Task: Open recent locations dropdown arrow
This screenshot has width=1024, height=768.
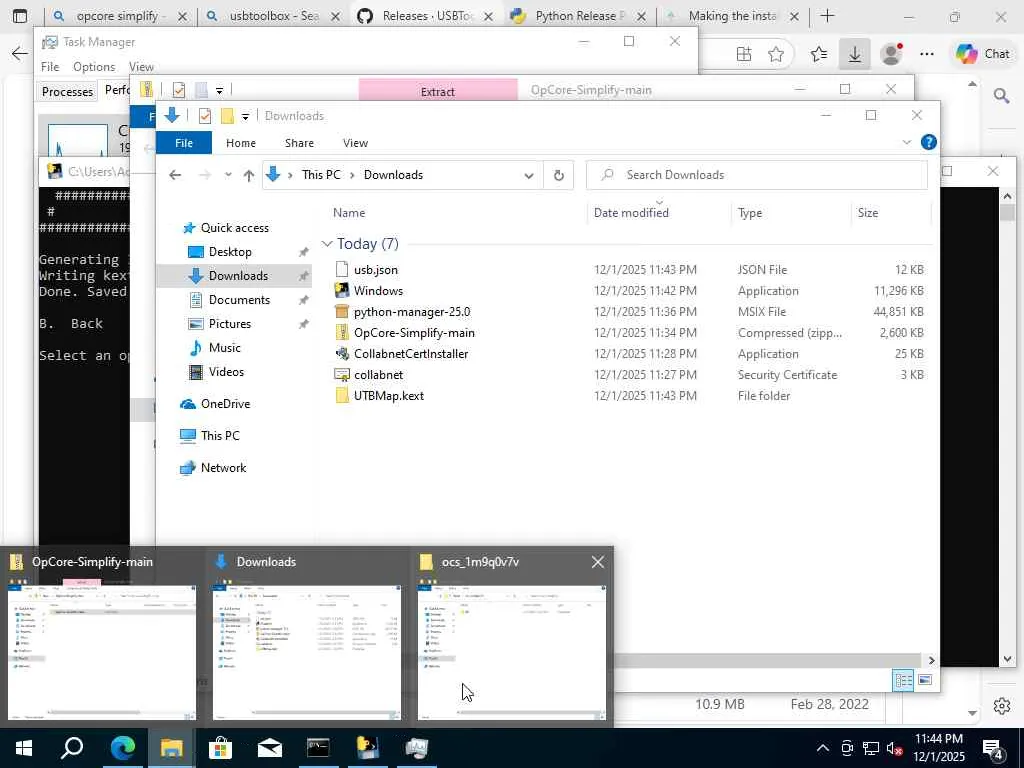Action: pyautogui.click(x=228, y=175)
